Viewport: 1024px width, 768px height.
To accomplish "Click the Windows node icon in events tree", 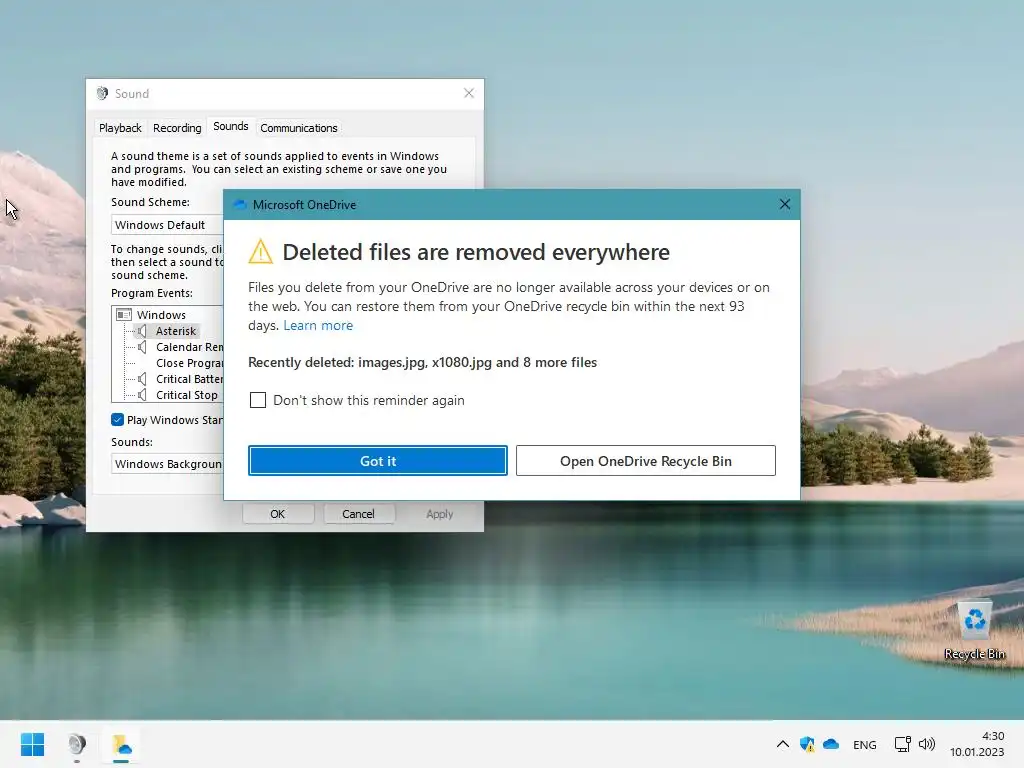I will tap(124, 315).
